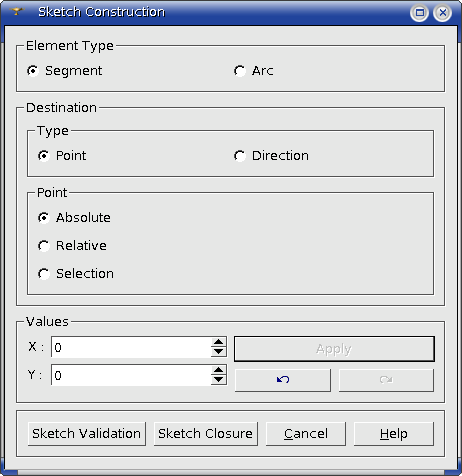Screen dimensions: 462x476
Task: Click the Sketch Validation button
Action: tap(87, 434)
